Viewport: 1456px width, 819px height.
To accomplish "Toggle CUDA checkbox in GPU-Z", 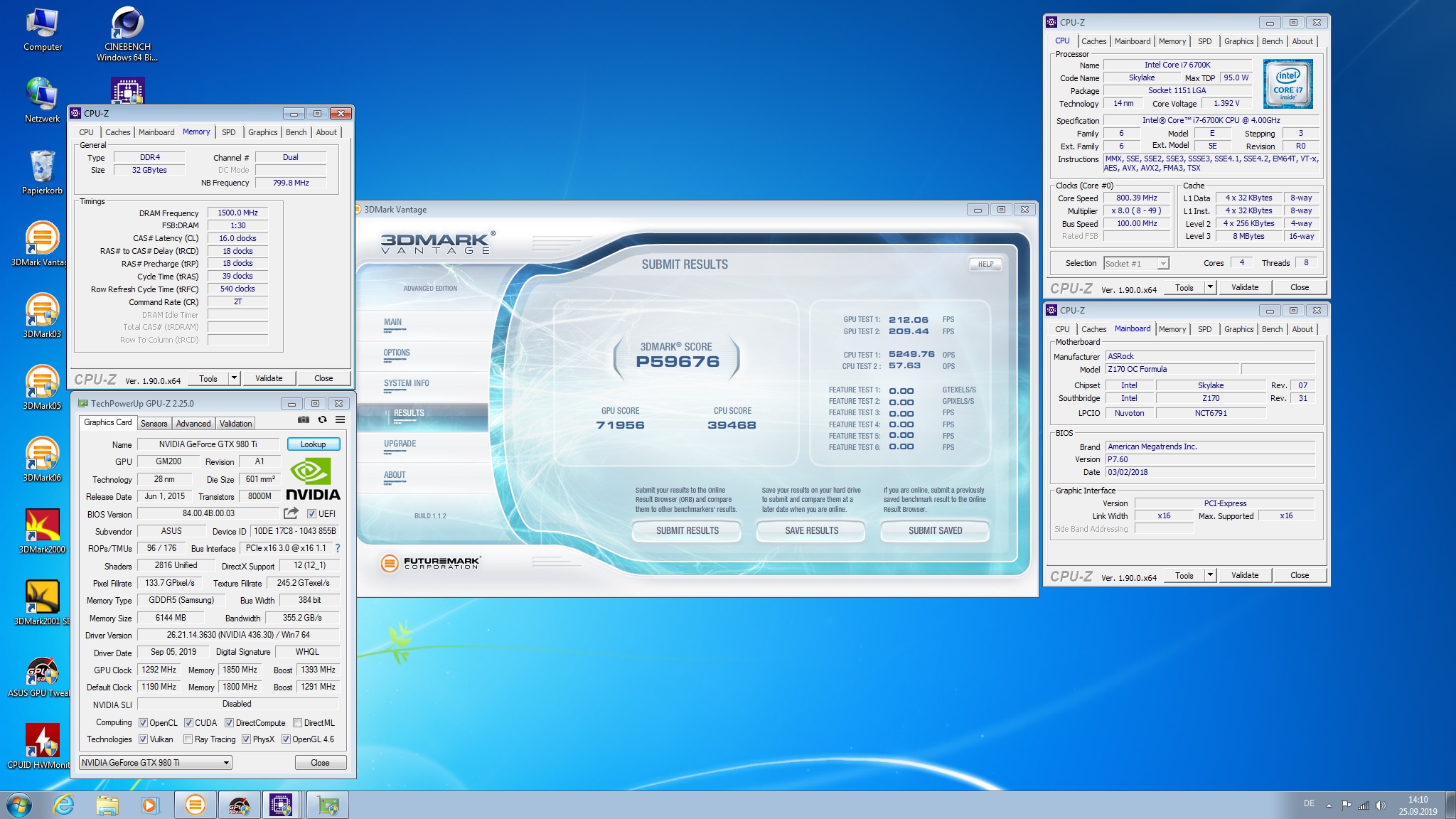I will point(188,723).
